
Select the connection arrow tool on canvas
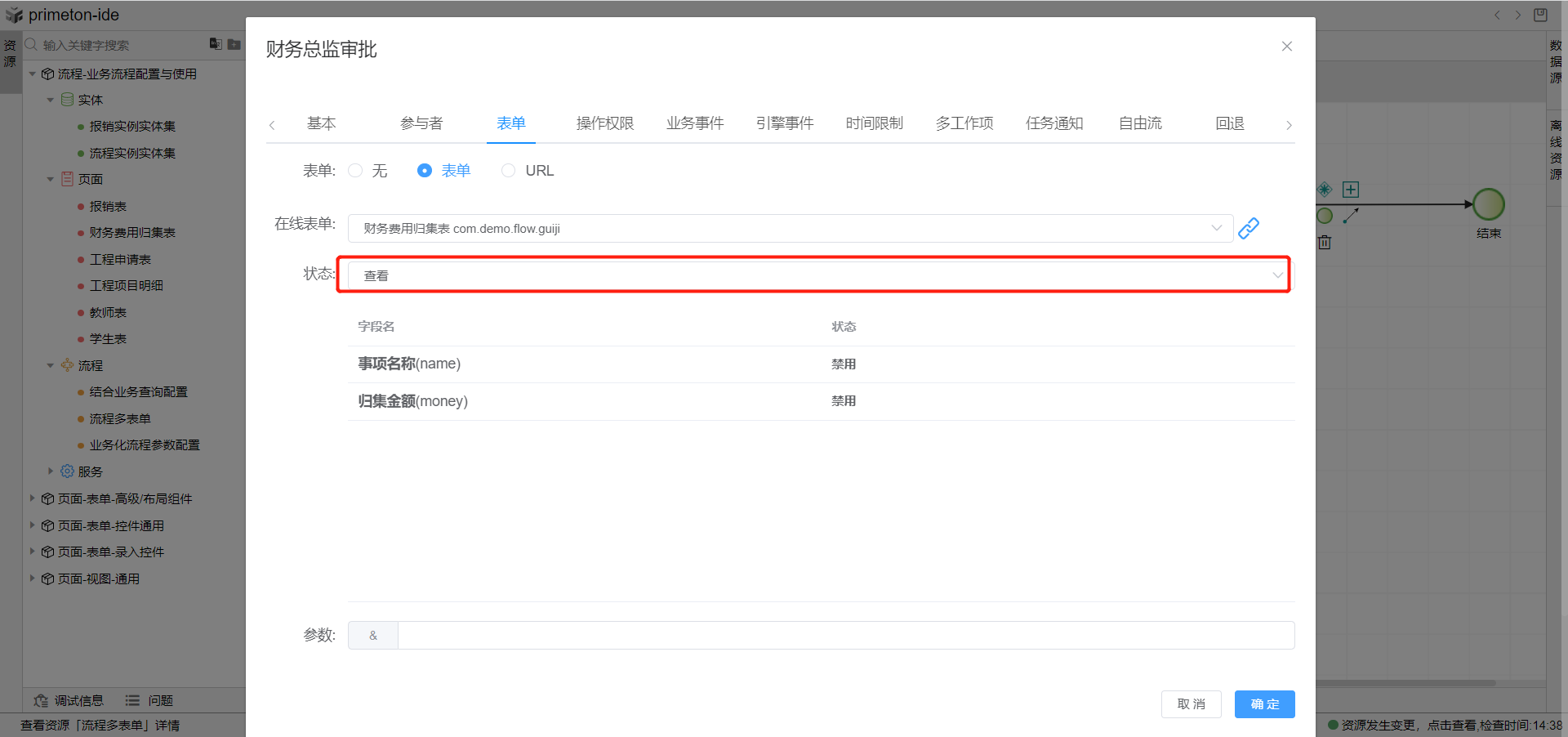[x=1351, y=216]
